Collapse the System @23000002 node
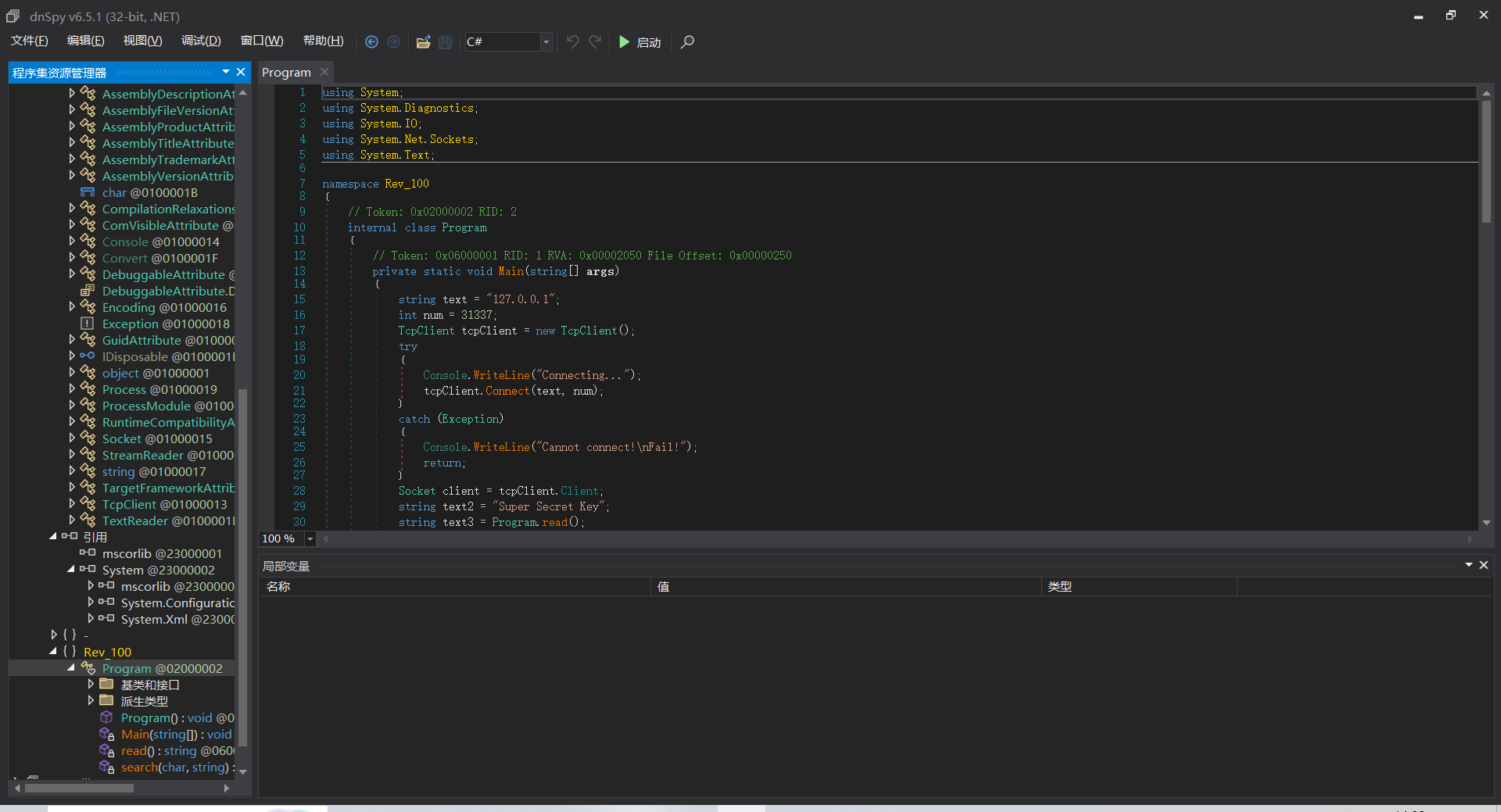Screen dimensions: 1501x812 pyautogui.click(x=71, y=569)
